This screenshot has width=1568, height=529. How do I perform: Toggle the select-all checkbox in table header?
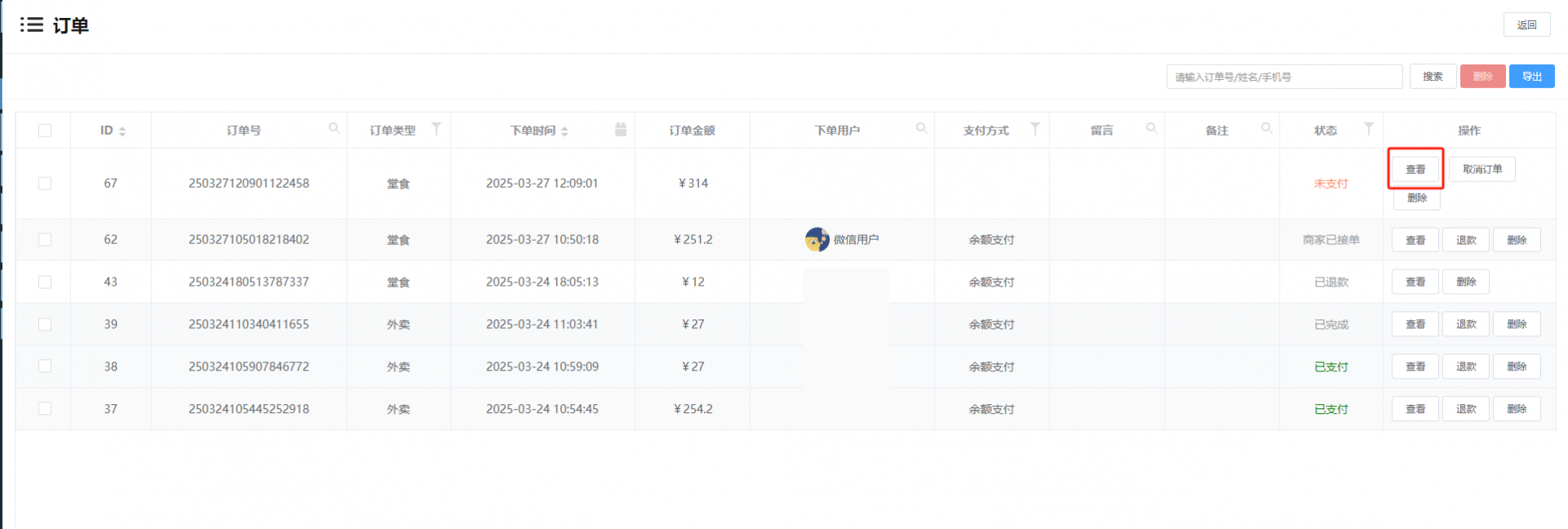point(45,131)
